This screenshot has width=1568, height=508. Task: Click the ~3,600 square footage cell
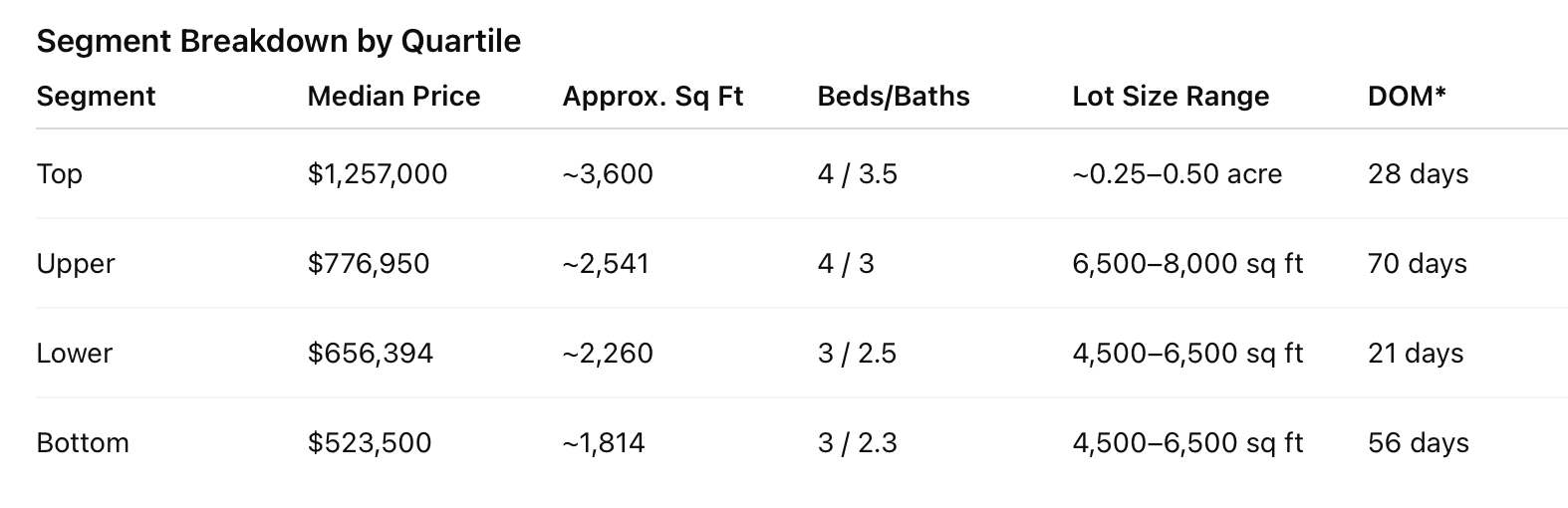click(x=608, y=174)
